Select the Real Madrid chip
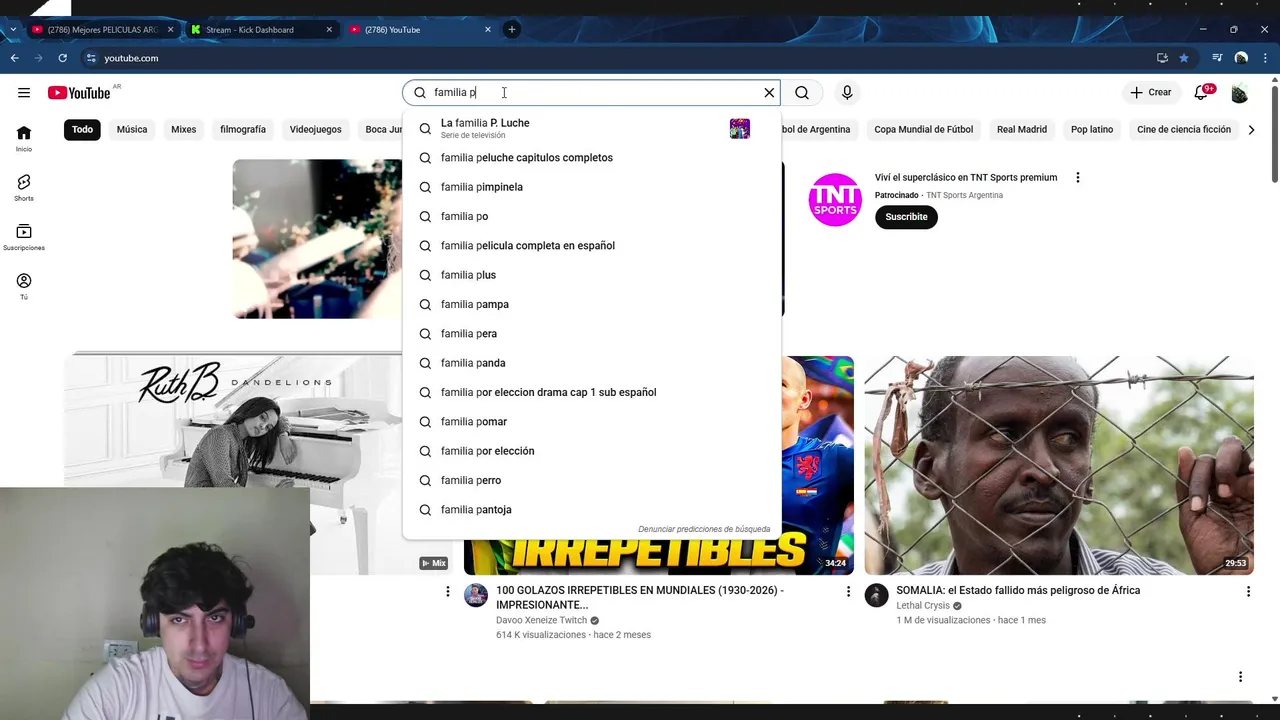 point(1022,129)
